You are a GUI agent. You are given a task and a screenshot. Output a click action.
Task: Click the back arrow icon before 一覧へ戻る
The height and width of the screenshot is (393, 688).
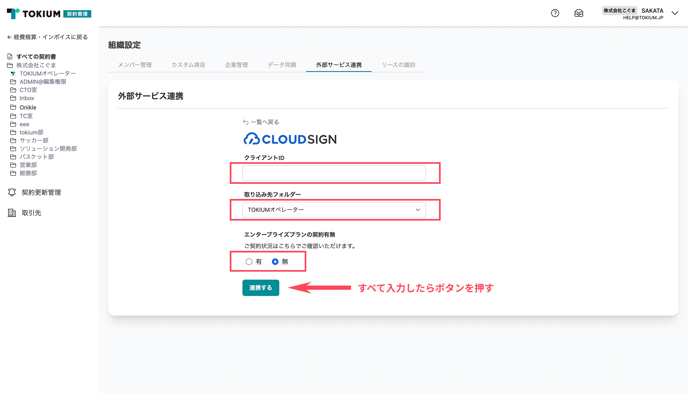(246, 122)
